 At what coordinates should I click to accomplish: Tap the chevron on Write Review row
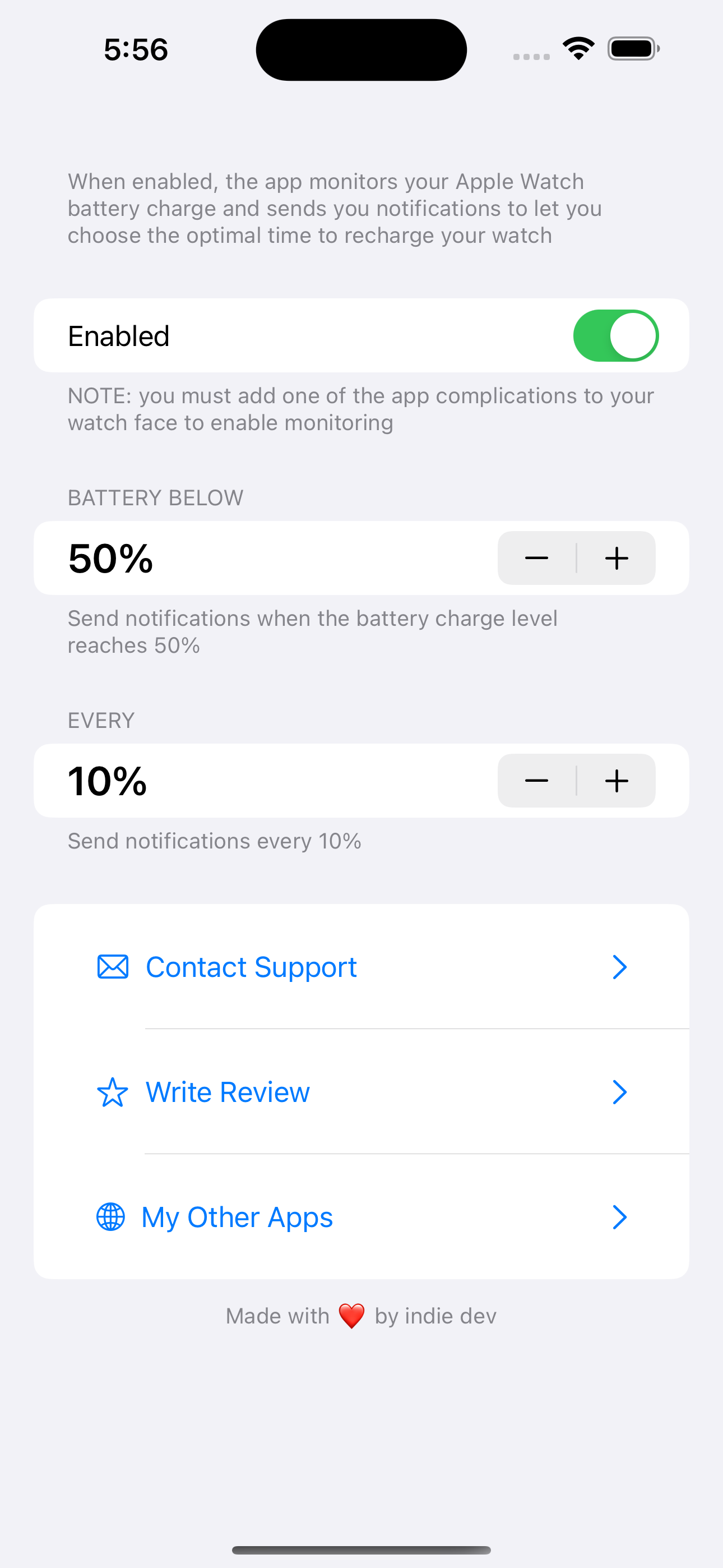619,1092
